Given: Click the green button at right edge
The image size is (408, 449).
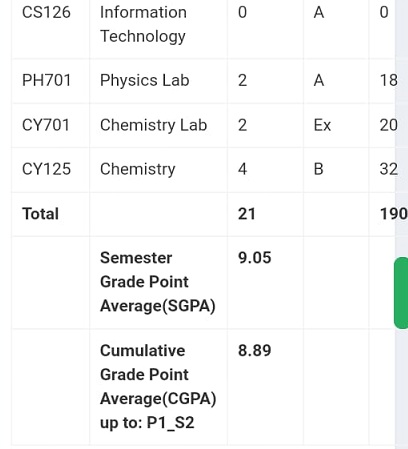Looking at the screenshot, I should click(x=401, y=293).
